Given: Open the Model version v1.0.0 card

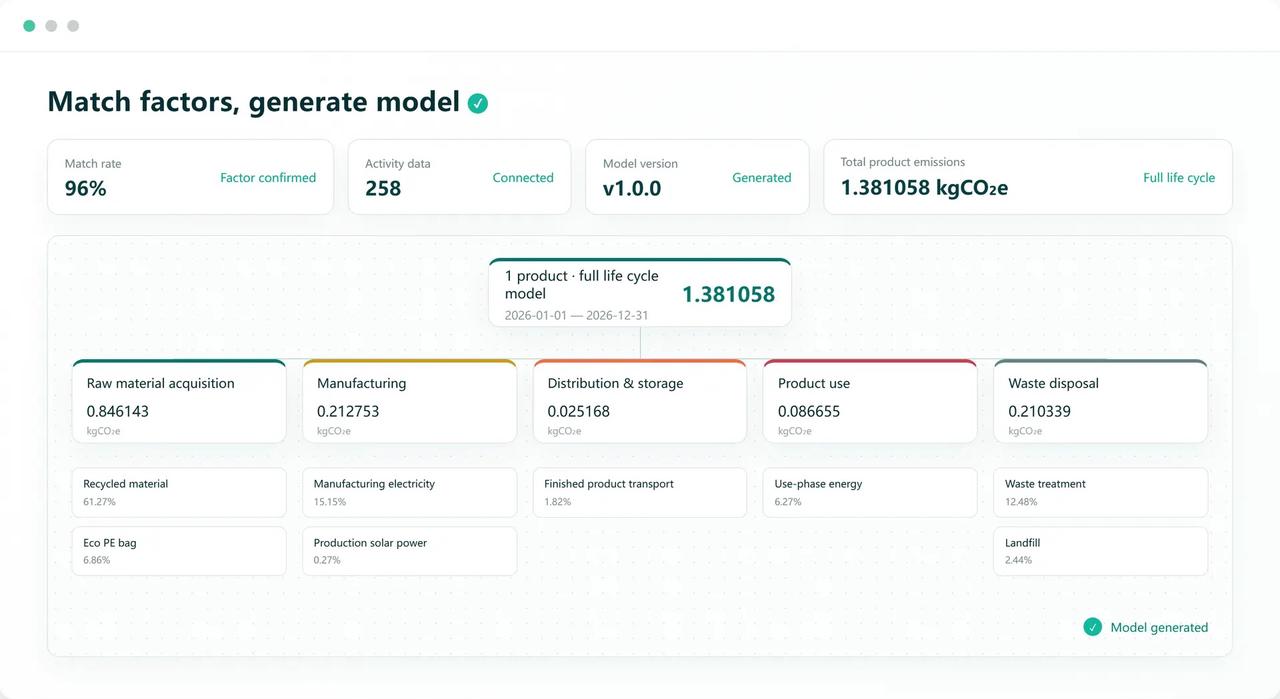Looking at the screenshot, I should pos(697,177).
